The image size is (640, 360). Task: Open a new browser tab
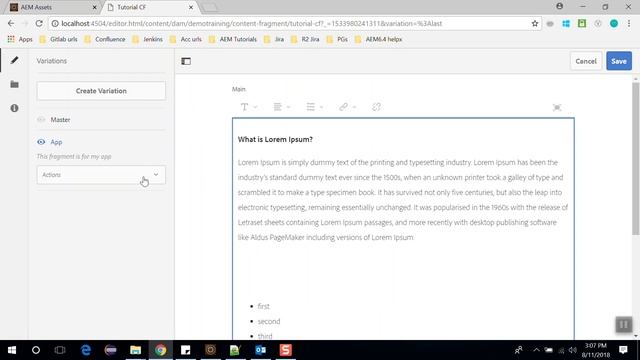[210, 7]
